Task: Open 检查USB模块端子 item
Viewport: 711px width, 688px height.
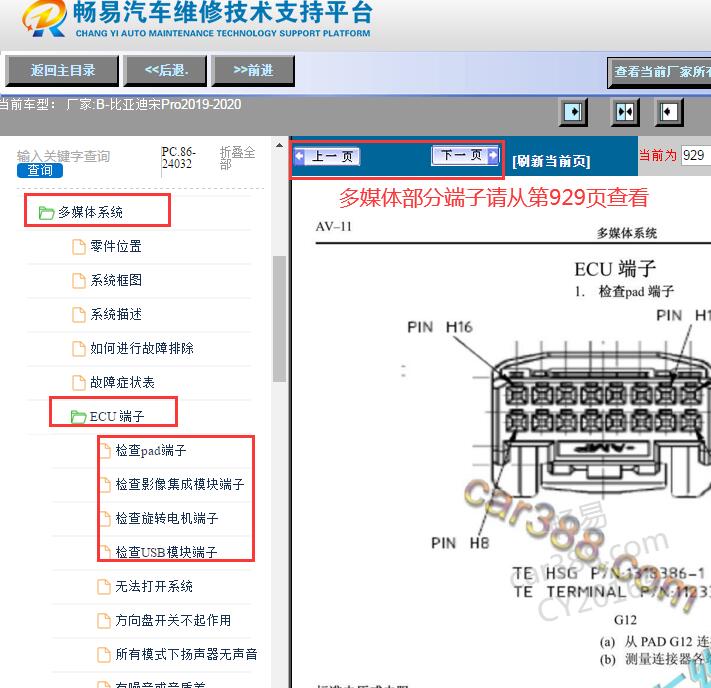Action: coord(166,552)
